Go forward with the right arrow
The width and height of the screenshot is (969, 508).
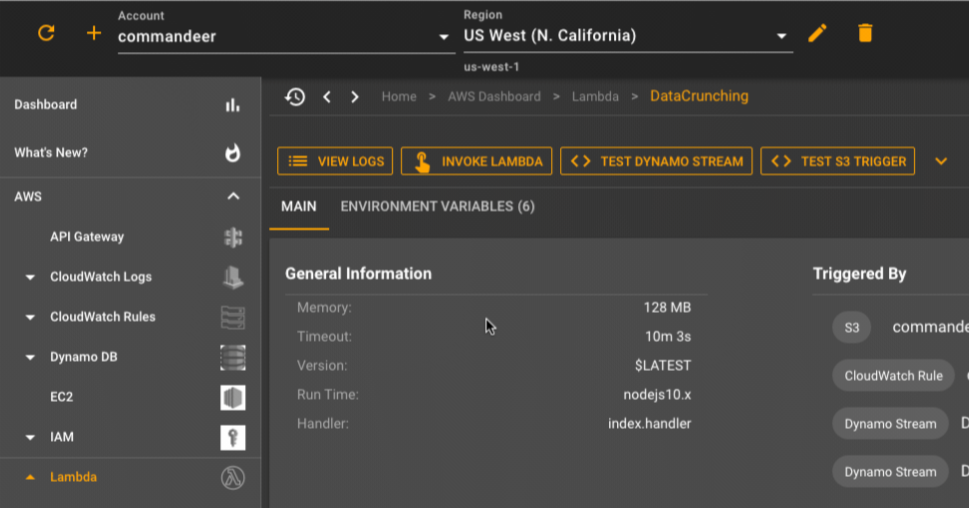click(355, 96)
